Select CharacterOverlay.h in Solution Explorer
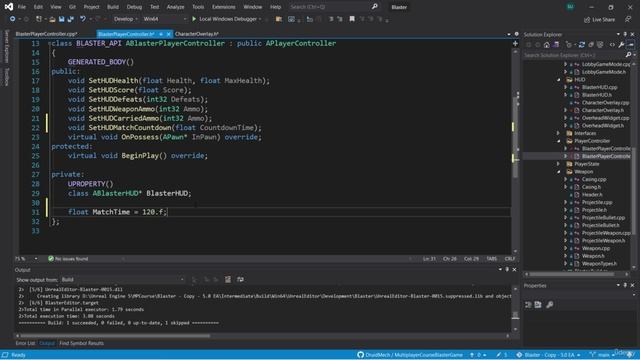The height and width of the screenshot is (360, 640). pyautogui.click(x=602, y=110)
